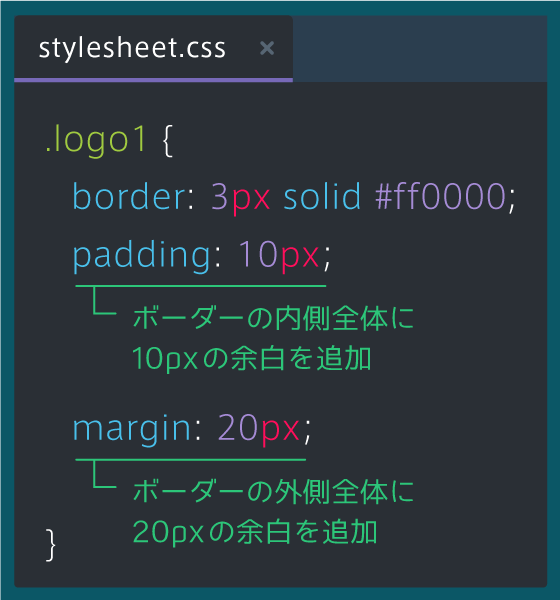Click the 20pxの余白を追加 annotation

[x=255, y=532]
